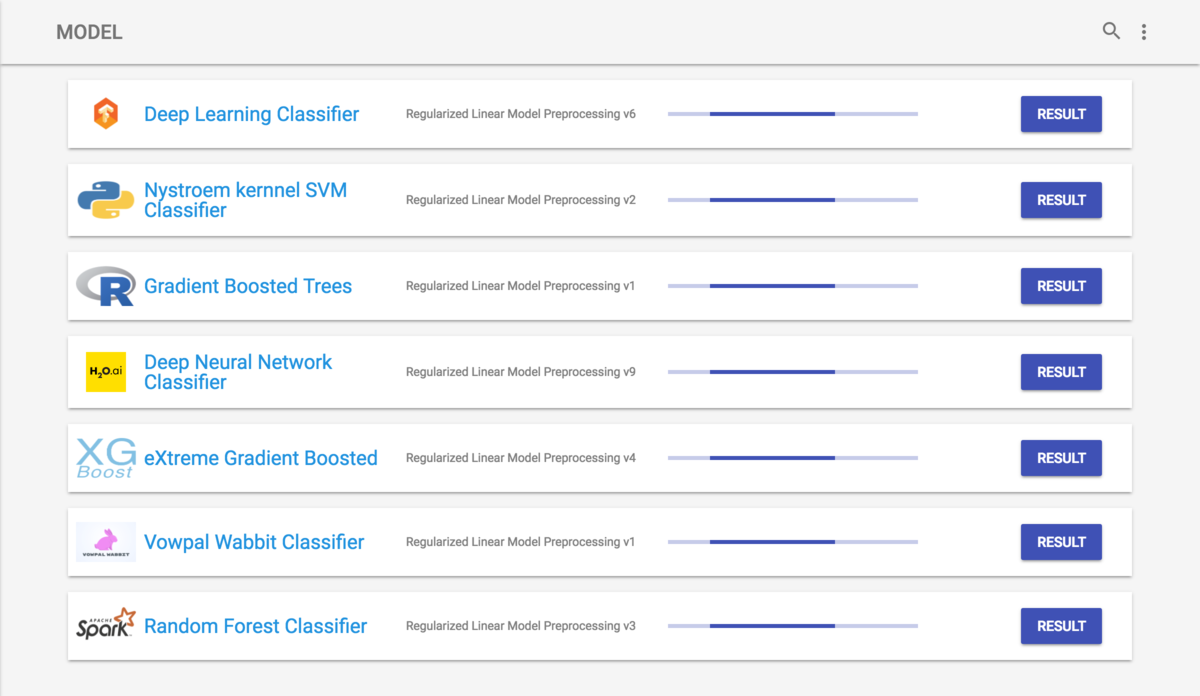
Task: Click the Apache Spark logo
Action: pyautogui.click(x=106, y=624)
